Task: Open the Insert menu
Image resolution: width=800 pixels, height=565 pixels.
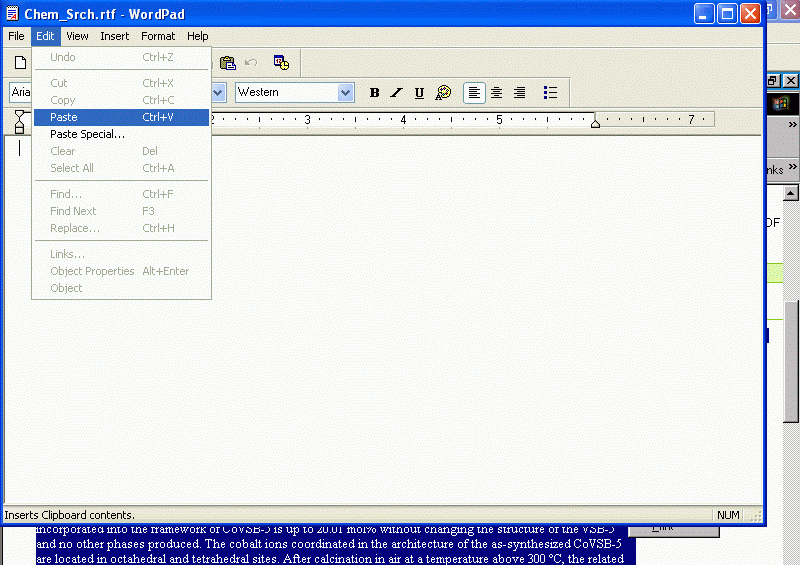Action: 114,36
